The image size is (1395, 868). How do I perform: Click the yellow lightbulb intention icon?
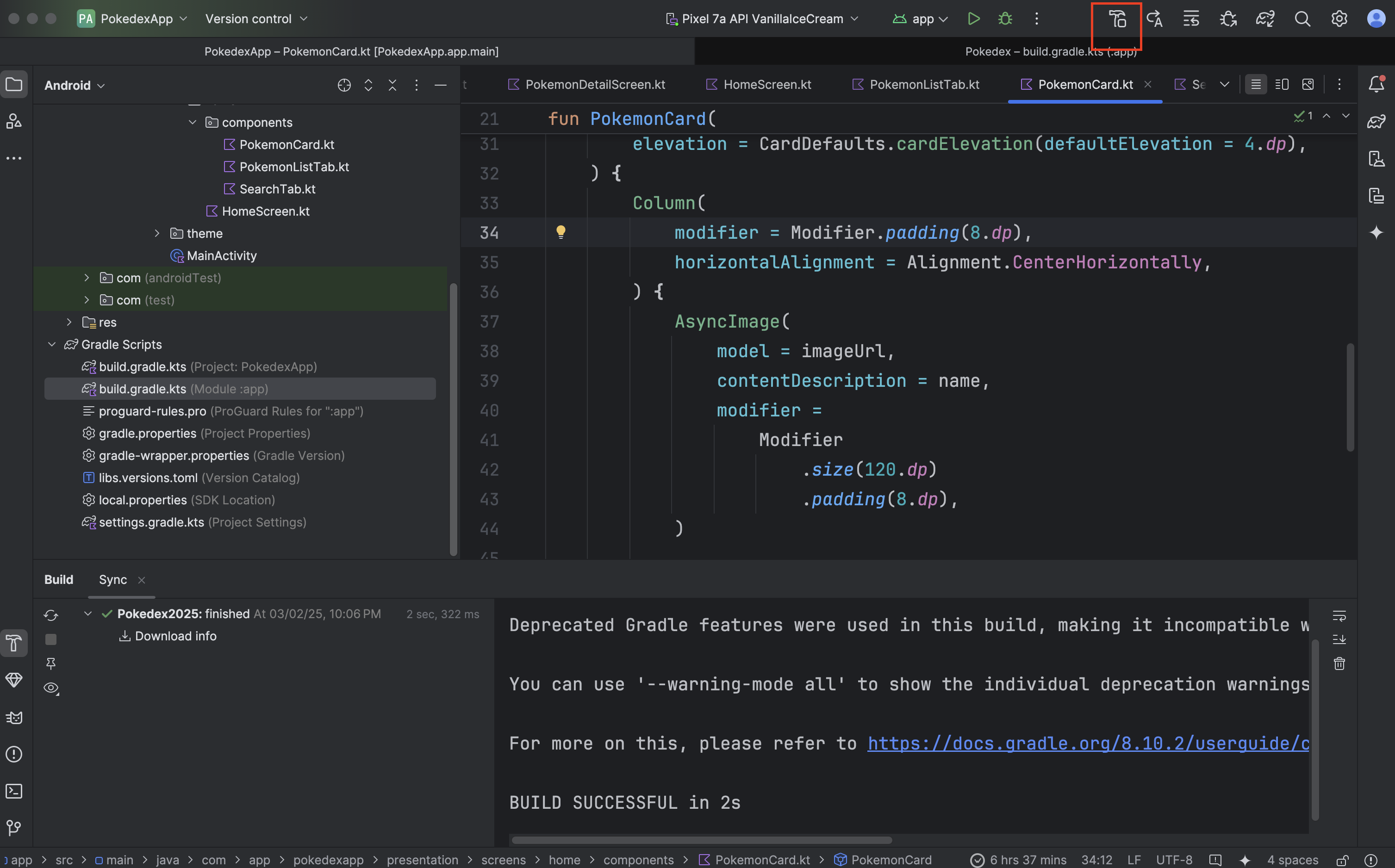click(560, 232)
